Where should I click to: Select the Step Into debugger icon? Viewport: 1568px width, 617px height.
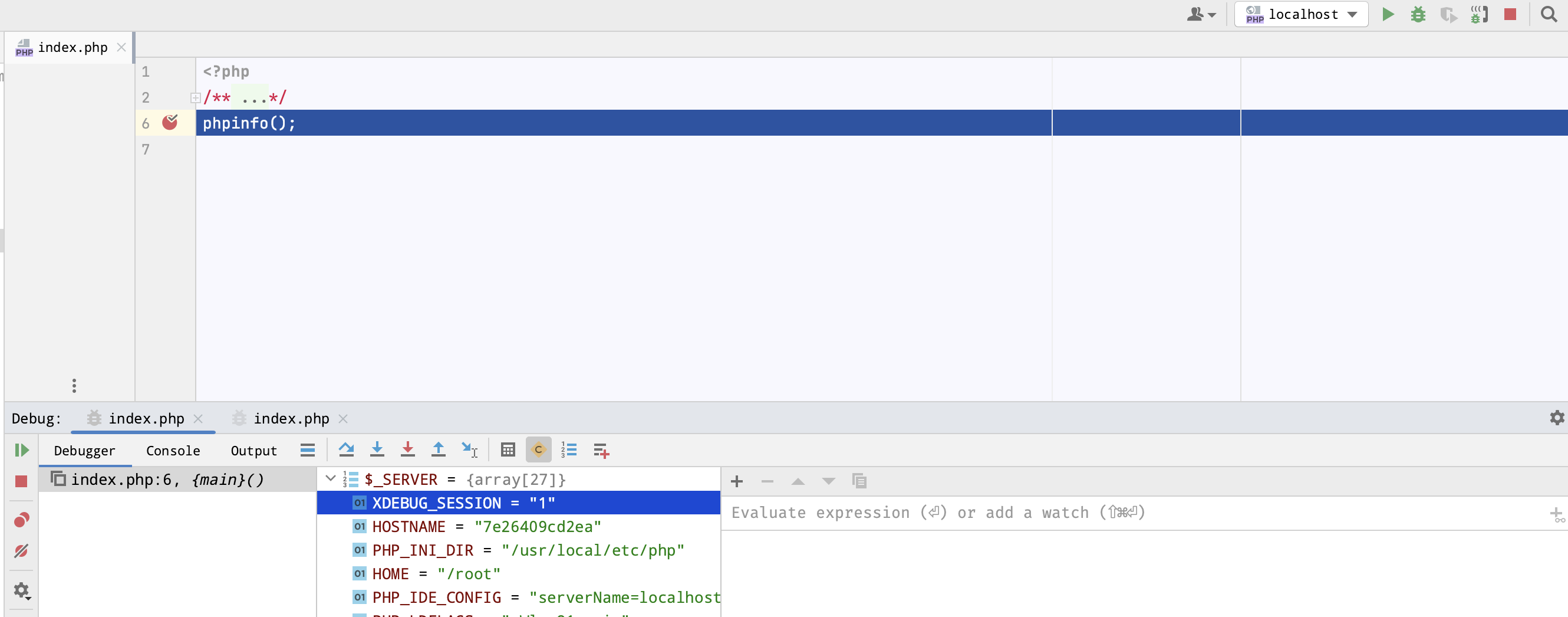[x=377, y=450]
